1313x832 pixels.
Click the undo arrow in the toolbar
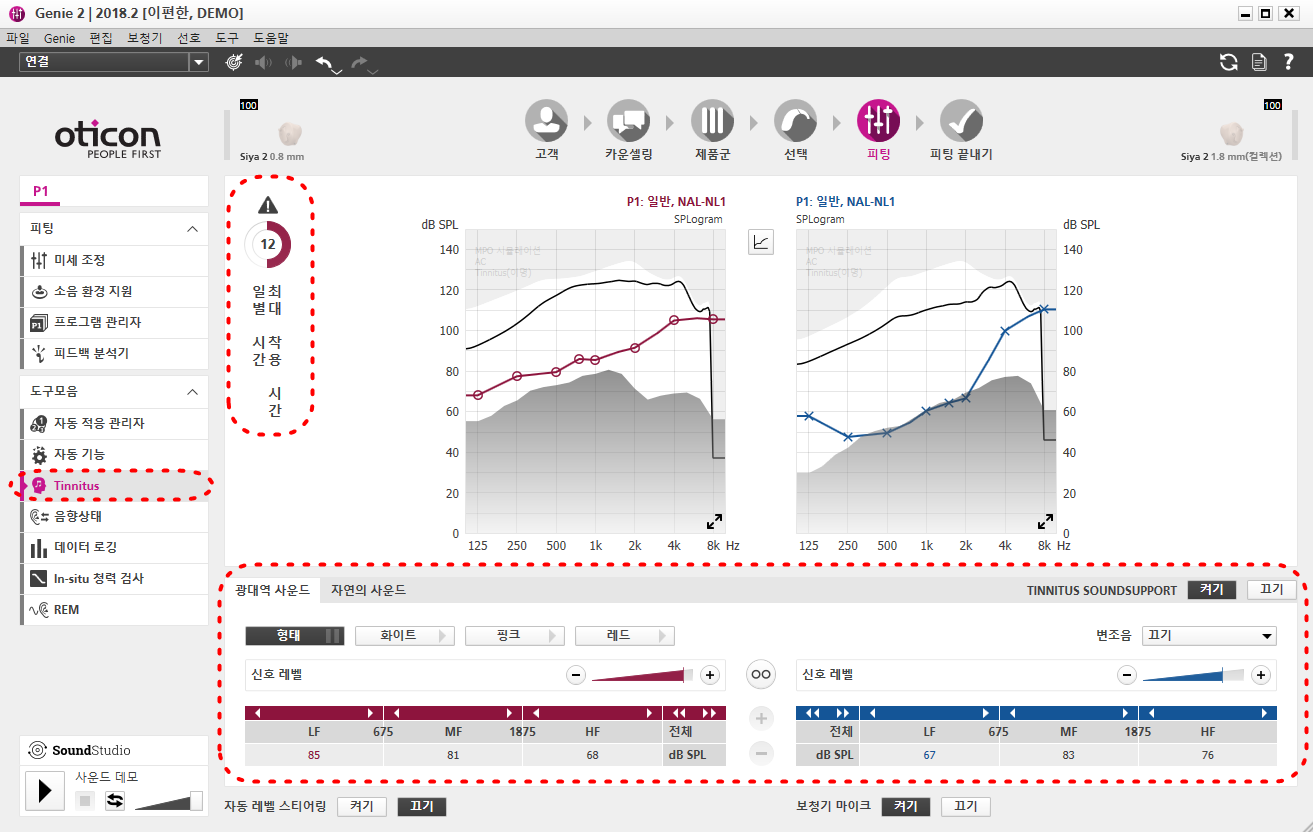pos(325,62)
